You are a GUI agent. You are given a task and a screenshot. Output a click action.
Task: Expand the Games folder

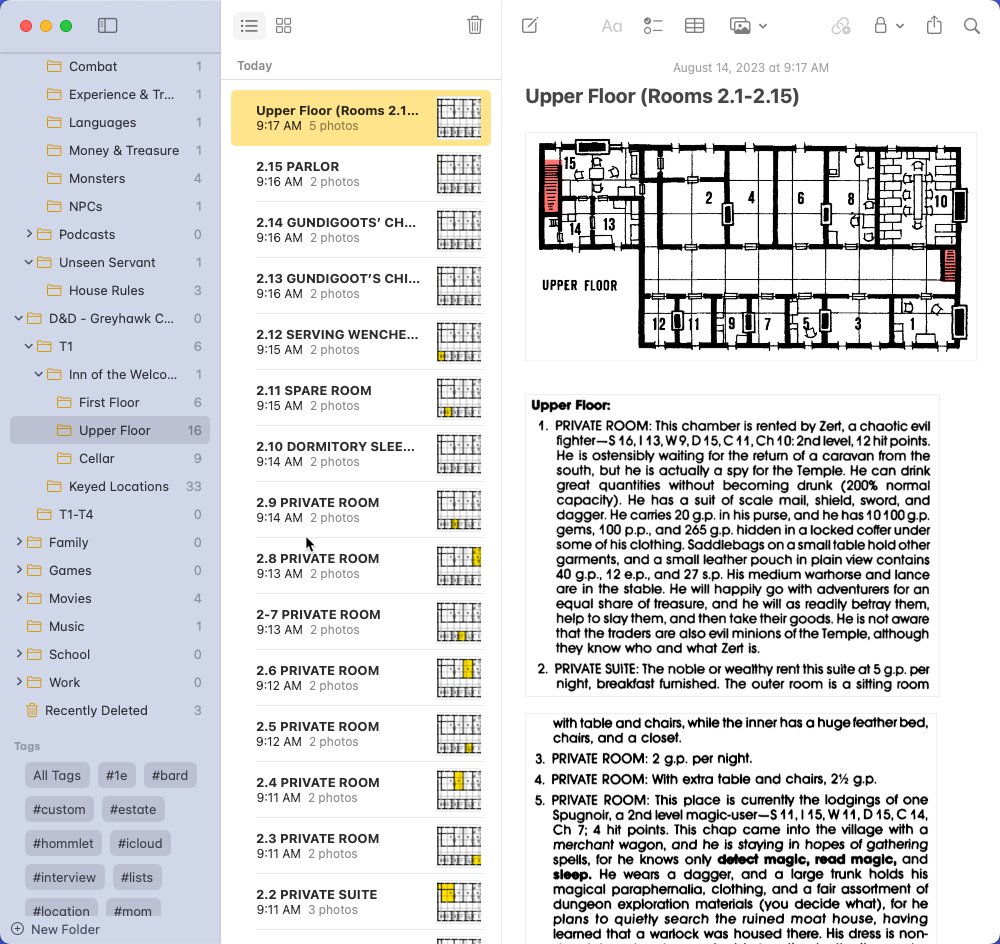18,570
